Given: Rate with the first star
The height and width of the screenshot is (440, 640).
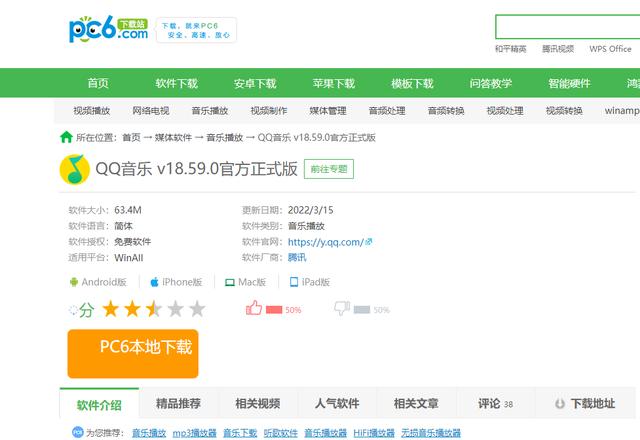Looking at the screenshot, I should tap(111, 309).
